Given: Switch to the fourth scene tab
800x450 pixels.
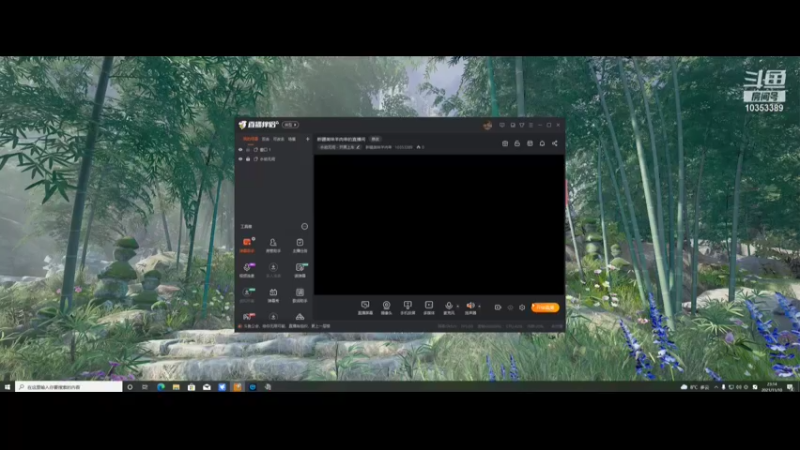Looking at the screenshot, I should [292, 139].
